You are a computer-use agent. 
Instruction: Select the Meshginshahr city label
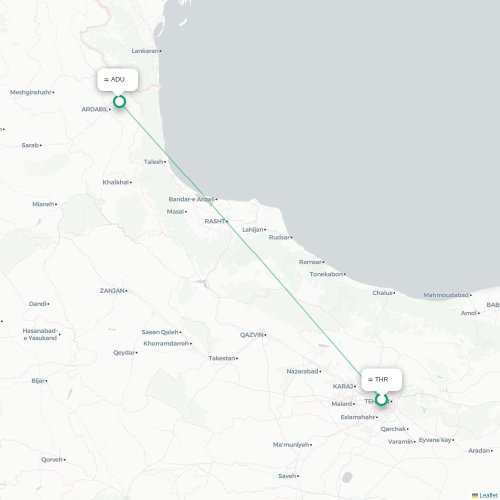tap(31, 92)
